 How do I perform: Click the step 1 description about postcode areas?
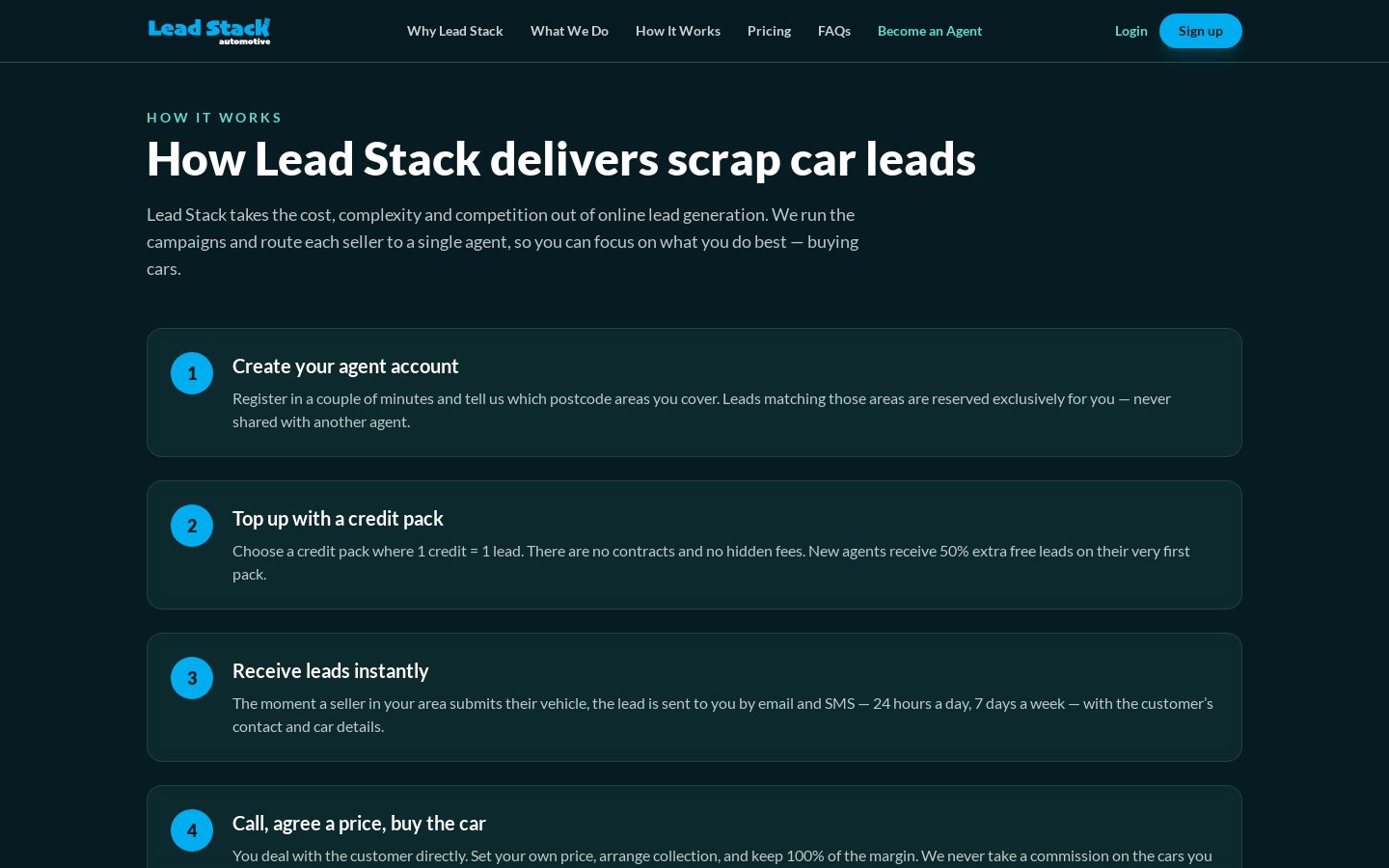701,410
